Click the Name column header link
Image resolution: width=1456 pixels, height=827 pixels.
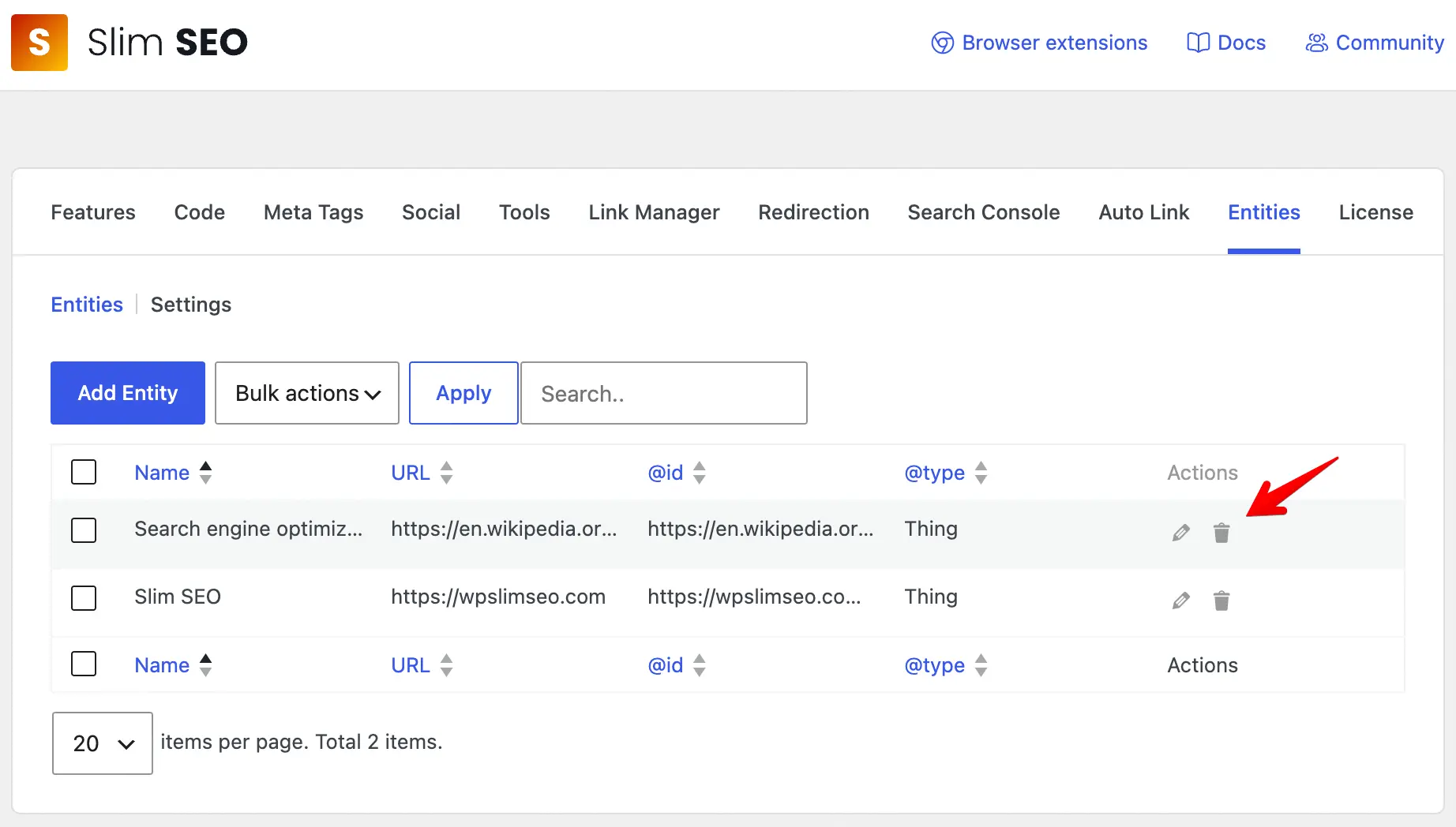tap(162, 473)
